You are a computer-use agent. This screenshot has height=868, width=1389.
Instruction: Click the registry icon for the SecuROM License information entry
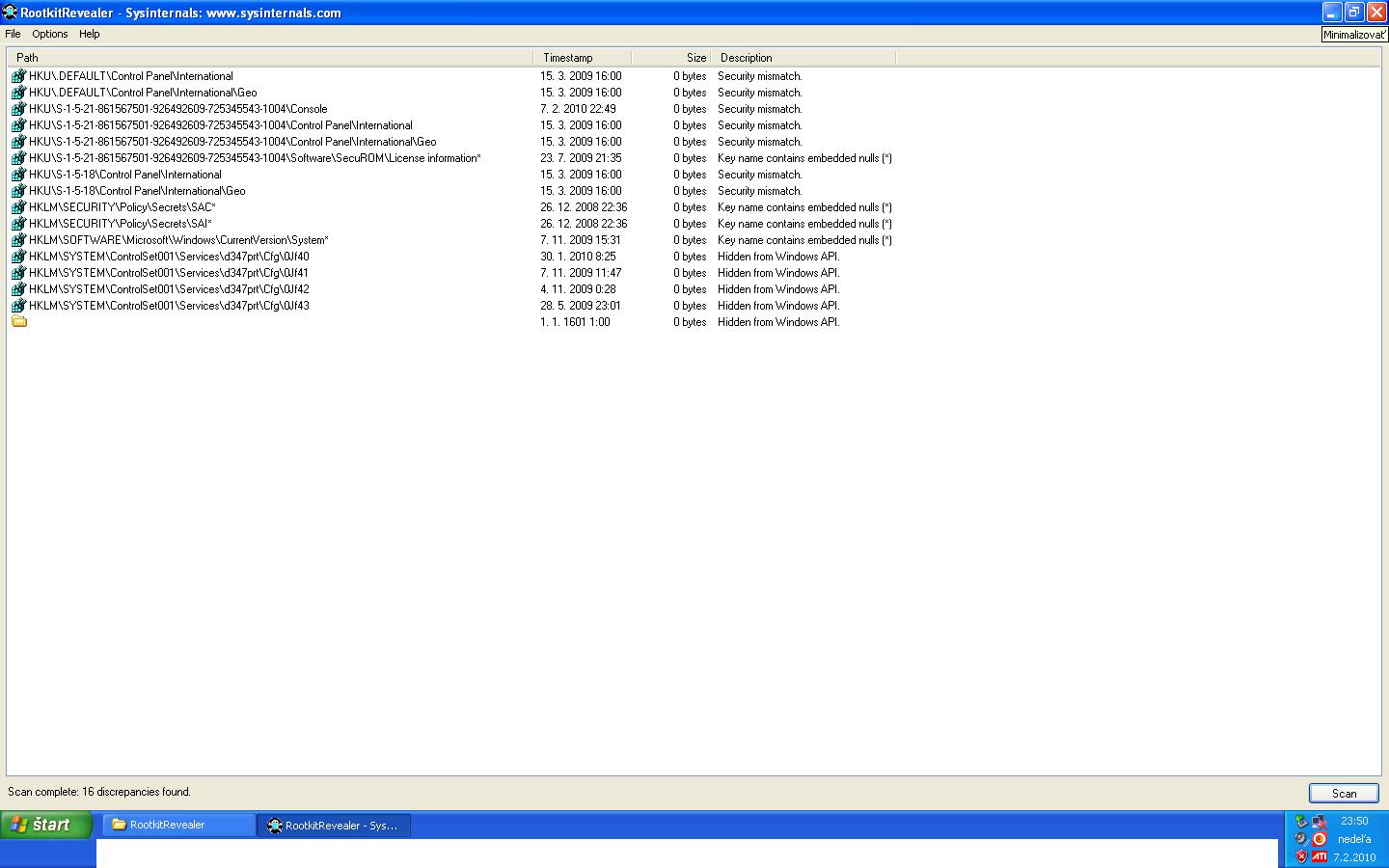click(x=18, y=158)
